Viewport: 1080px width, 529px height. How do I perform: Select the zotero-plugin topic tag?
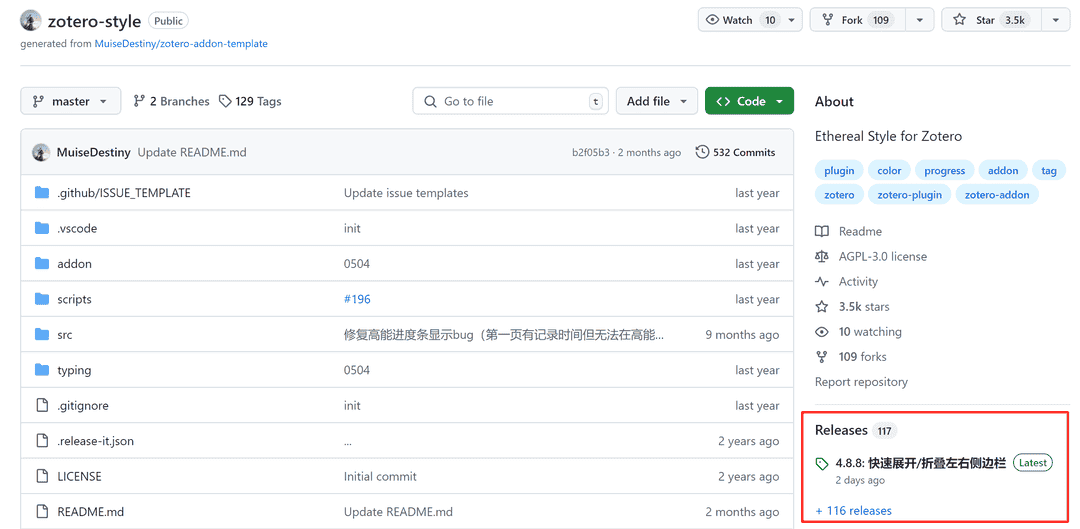coord(909,195)
